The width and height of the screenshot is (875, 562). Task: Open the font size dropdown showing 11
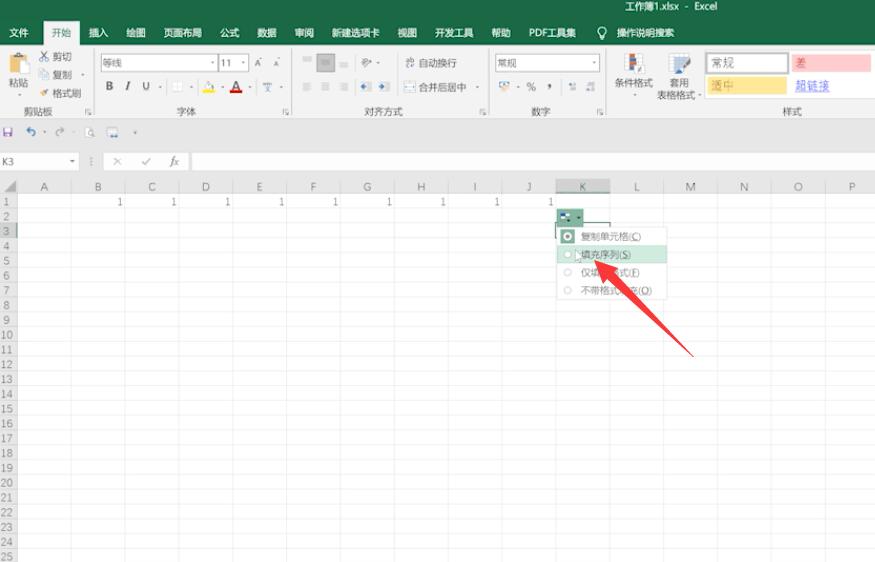click(x=243, y=63)
